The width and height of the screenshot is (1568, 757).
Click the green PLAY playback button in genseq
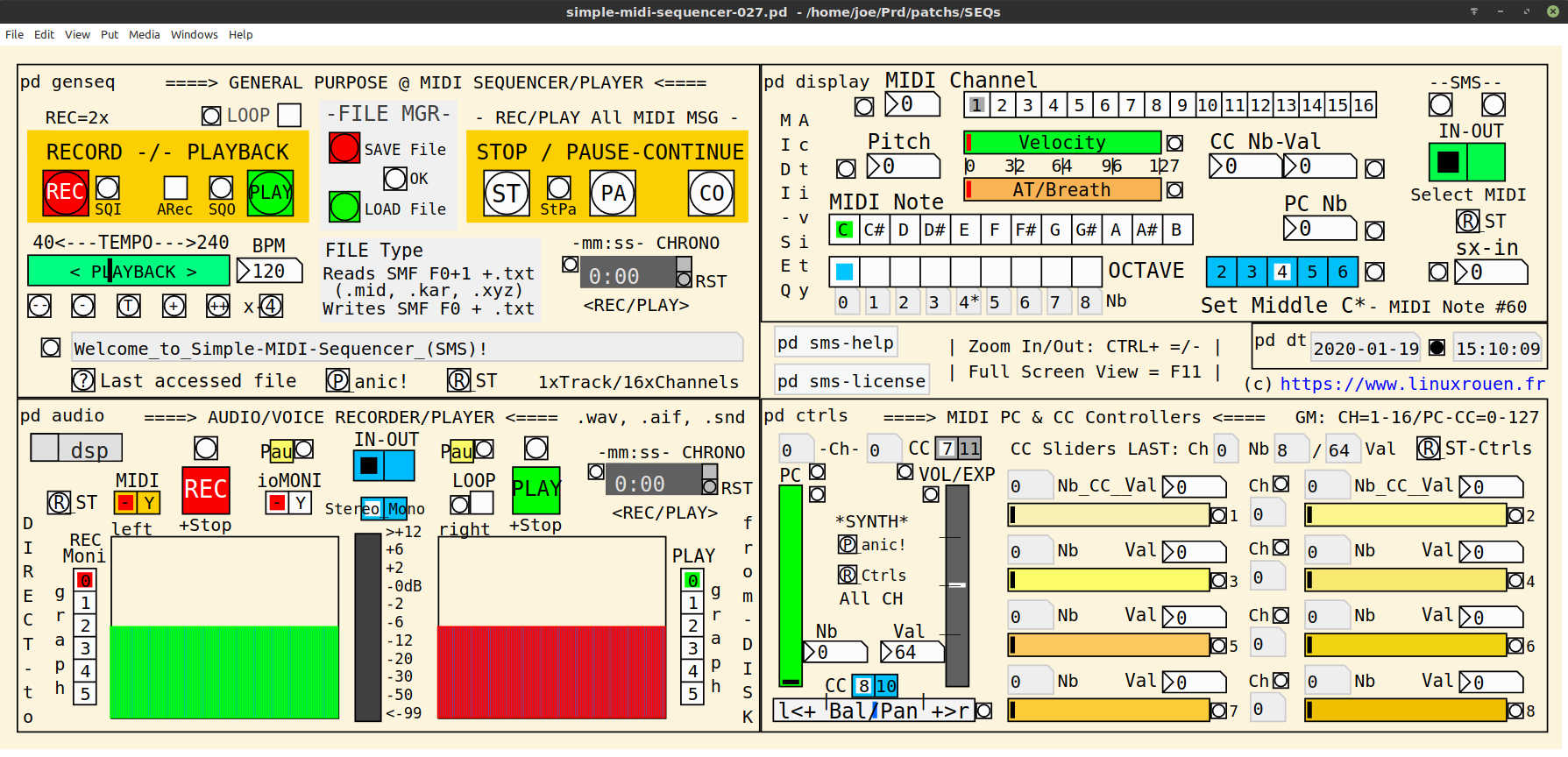click(270, 193)
